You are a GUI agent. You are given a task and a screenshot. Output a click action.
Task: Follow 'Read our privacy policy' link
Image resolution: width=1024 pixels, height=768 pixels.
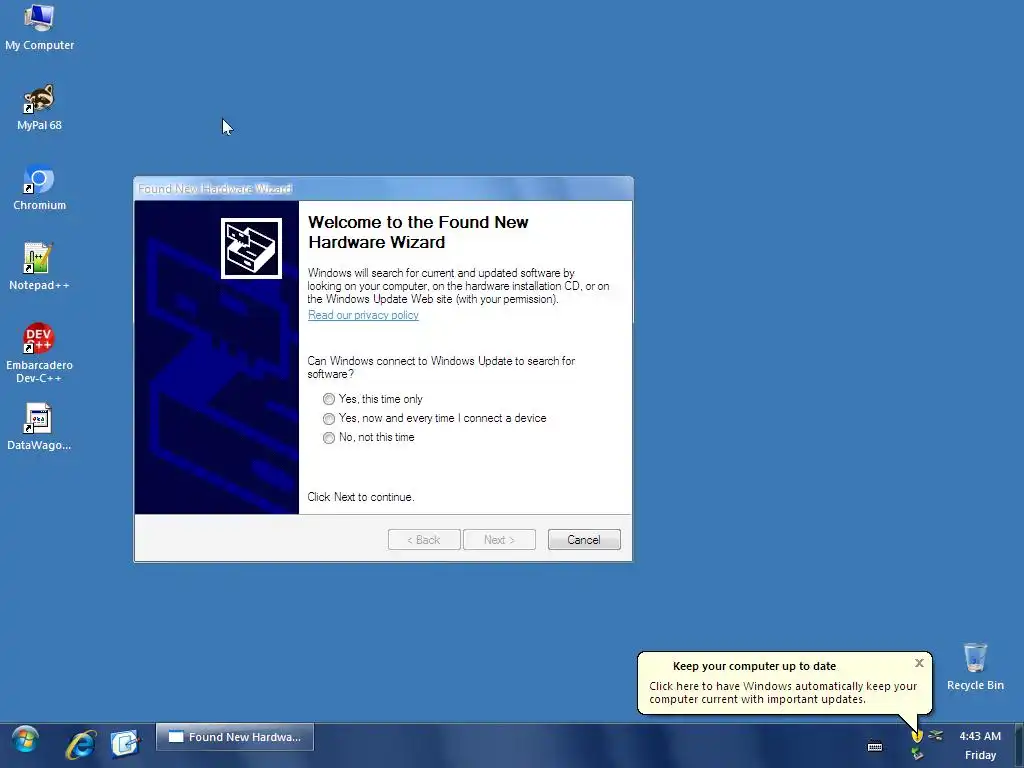coord(363,315)
